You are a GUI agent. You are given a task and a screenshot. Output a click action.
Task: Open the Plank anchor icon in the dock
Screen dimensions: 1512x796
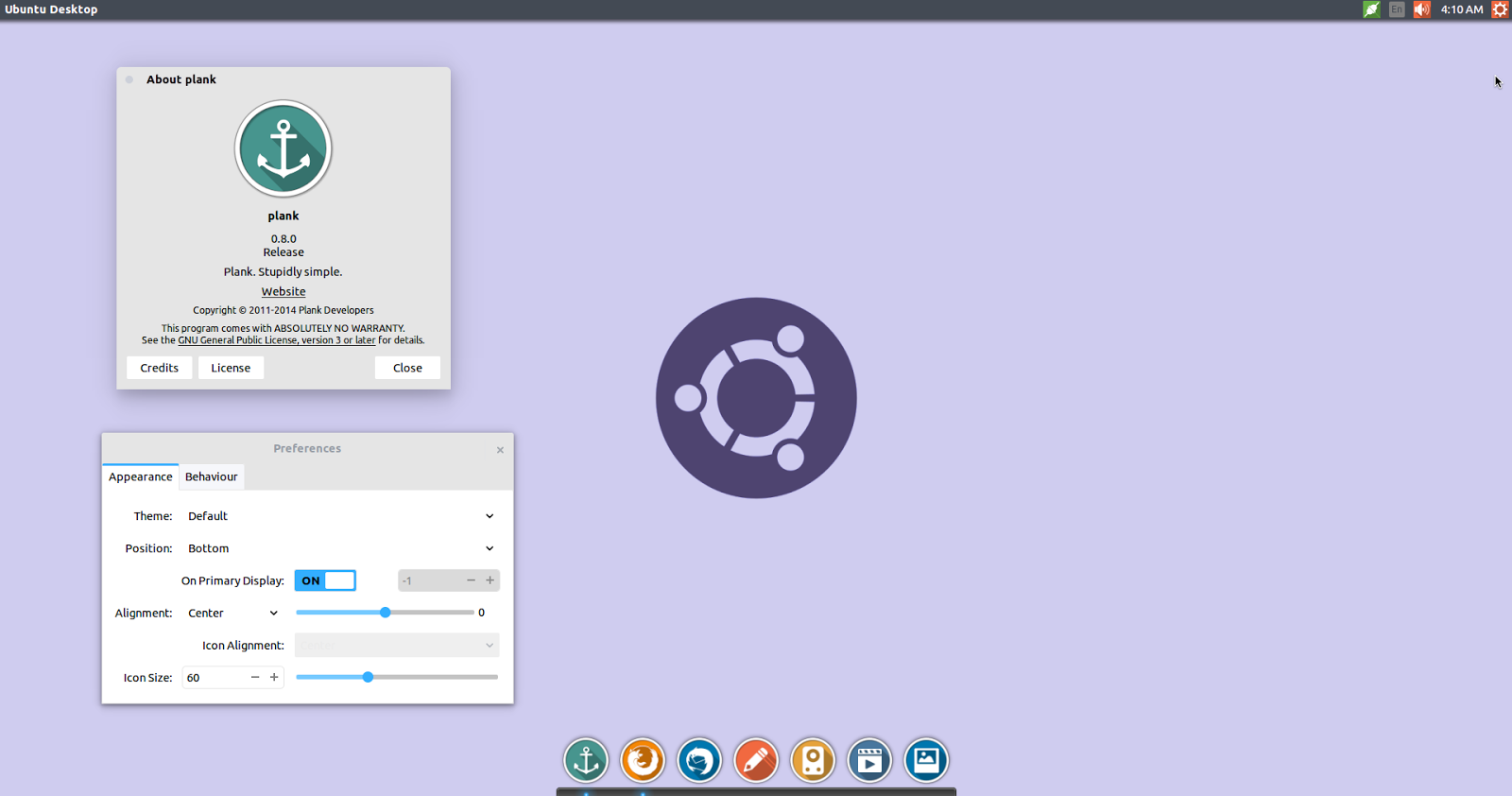(x=586, y=760)
